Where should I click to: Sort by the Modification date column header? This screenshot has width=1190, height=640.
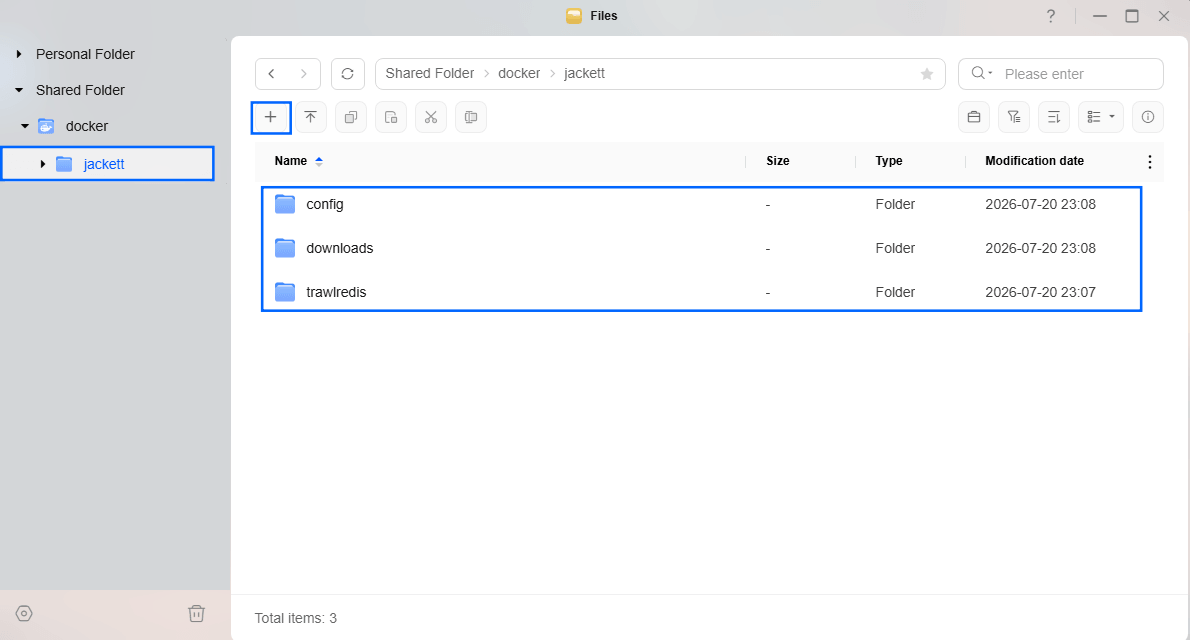tap(1034, 161)
